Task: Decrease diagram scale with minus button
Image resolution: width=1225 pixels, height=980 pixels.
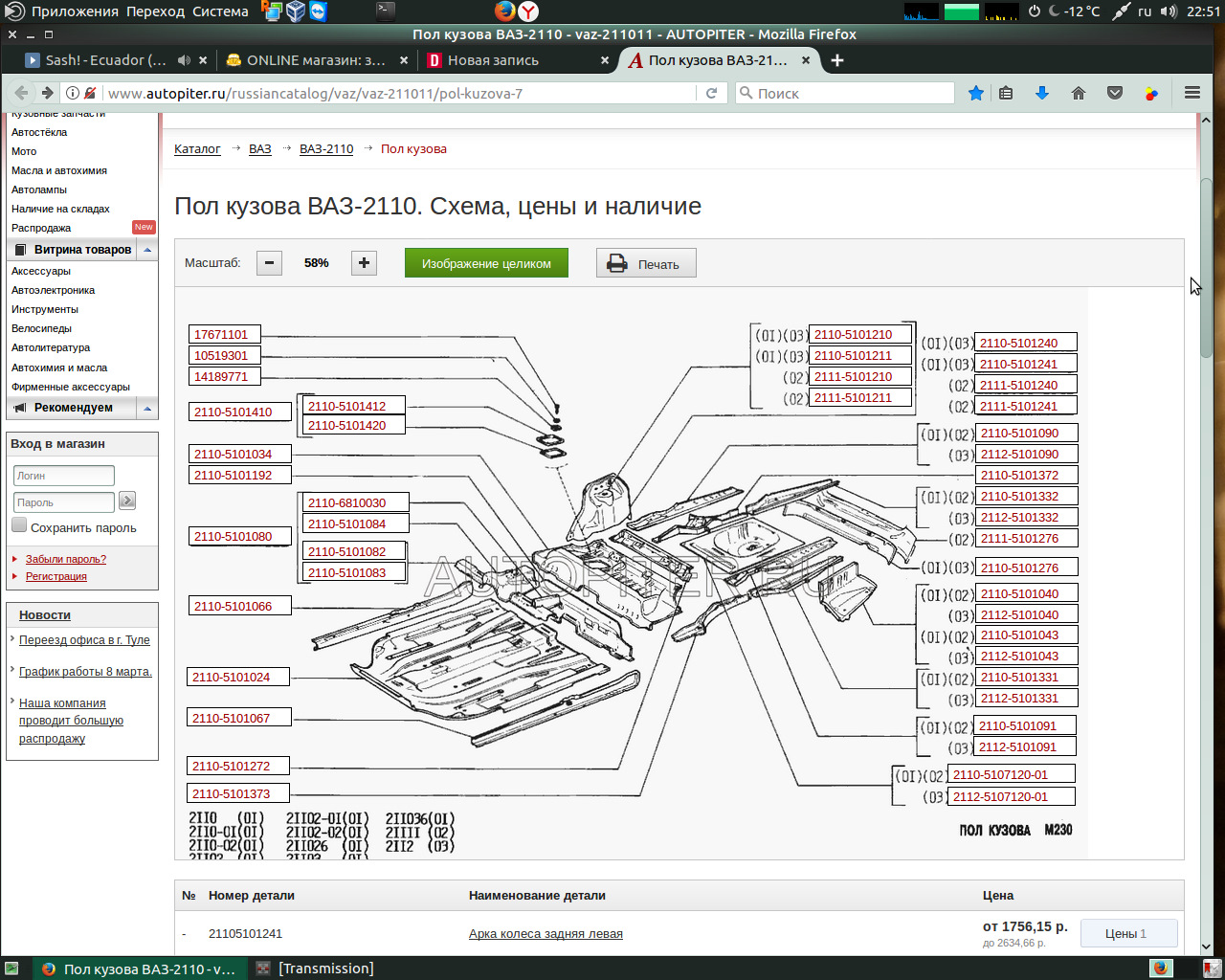Action: [x=270, y=263]
